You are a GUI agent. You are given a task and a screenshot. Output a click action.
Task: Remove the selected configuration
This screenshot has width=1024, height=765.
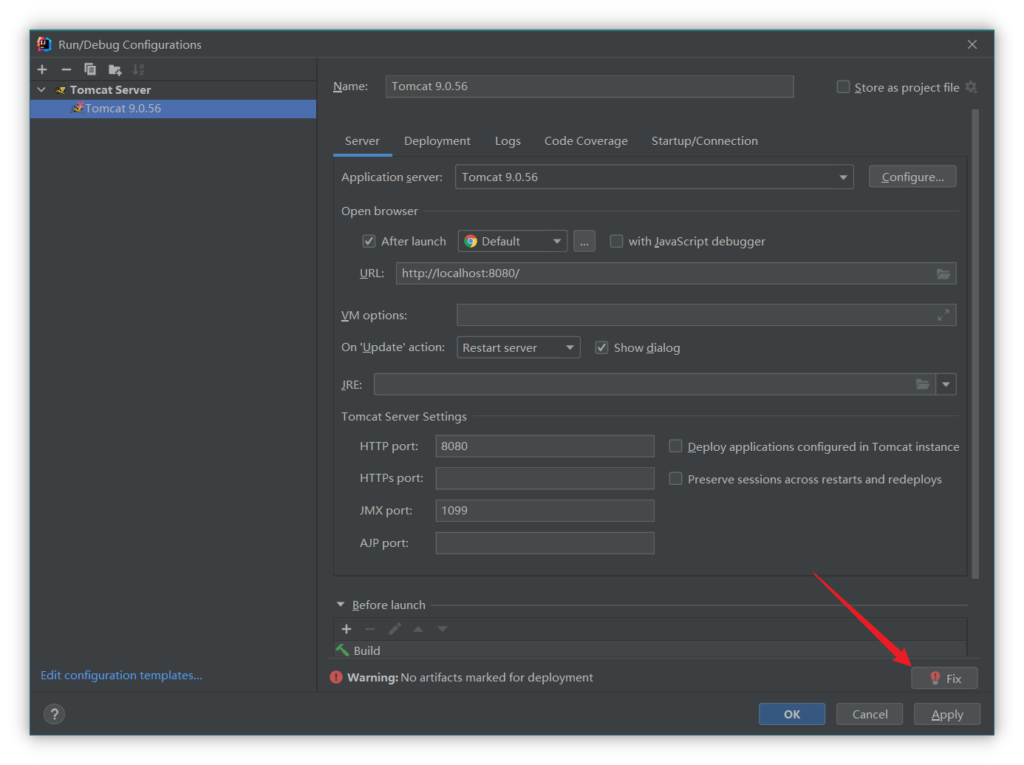click(66, 69)
